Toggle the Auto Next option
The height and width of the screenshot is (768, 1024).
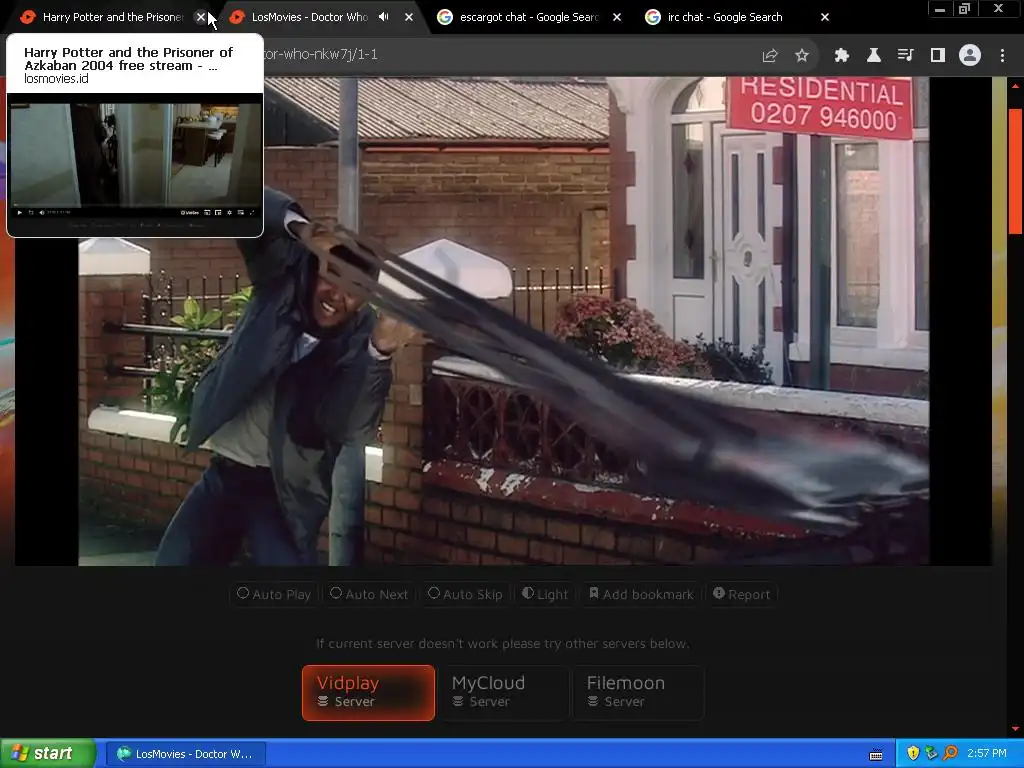tap(369, 594)
